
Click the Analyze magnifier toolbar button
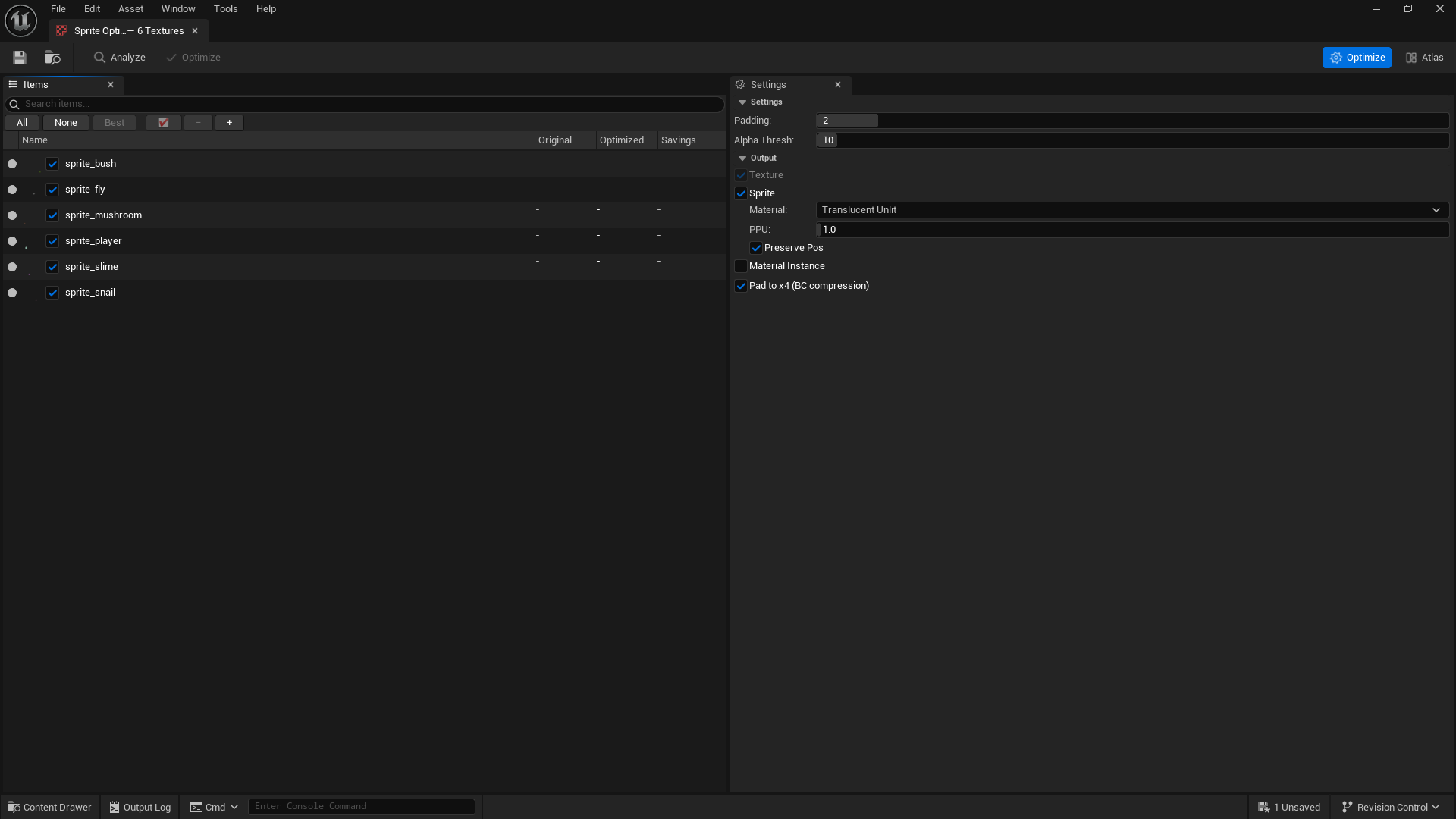(x=120, y=58)
